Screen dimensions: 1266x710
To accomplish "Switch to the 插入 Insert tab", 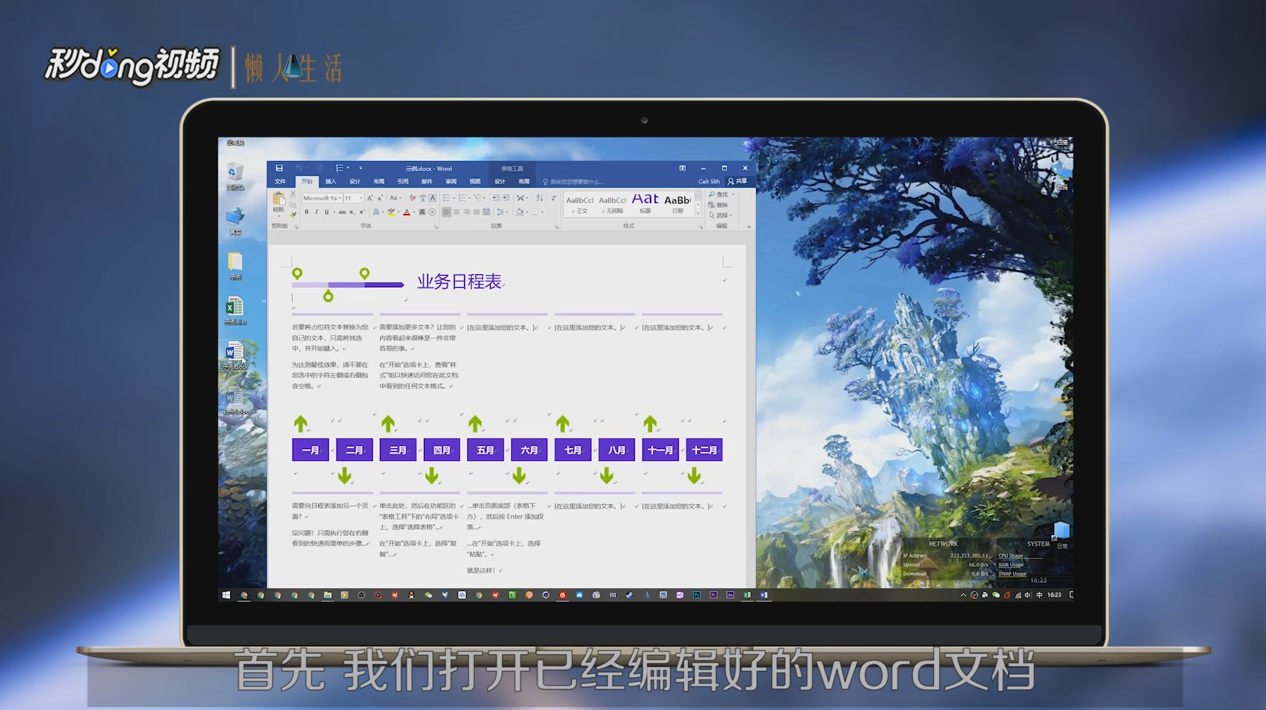I will (x=331, y=181).
